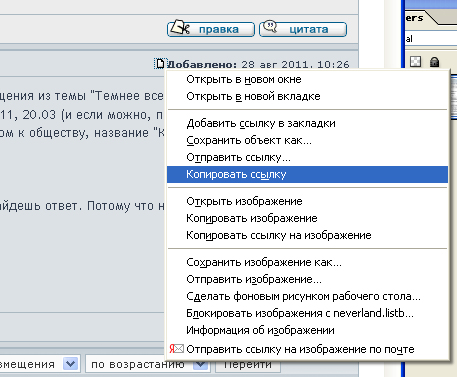Select "Копировать изображение" entry
The width and height of the screenshot is (457, 377).
307,218
